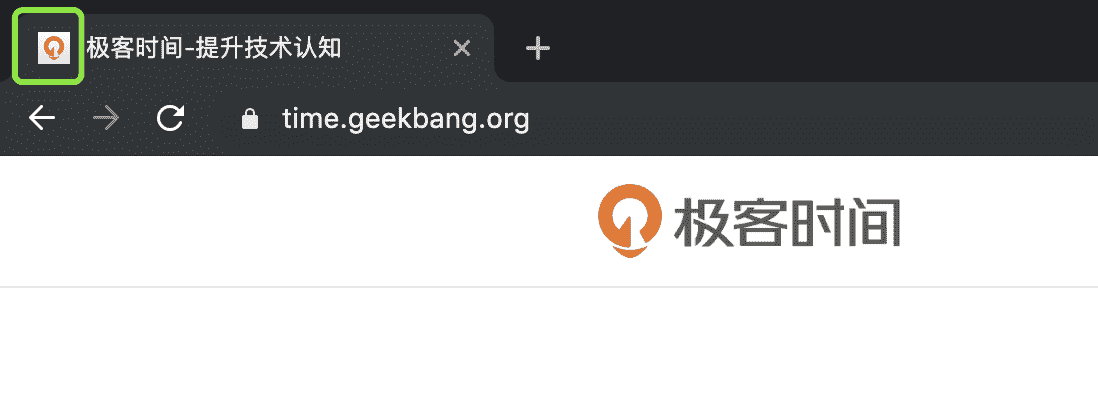
Task: View site info via the padlock icon
Action: (250, 120)
